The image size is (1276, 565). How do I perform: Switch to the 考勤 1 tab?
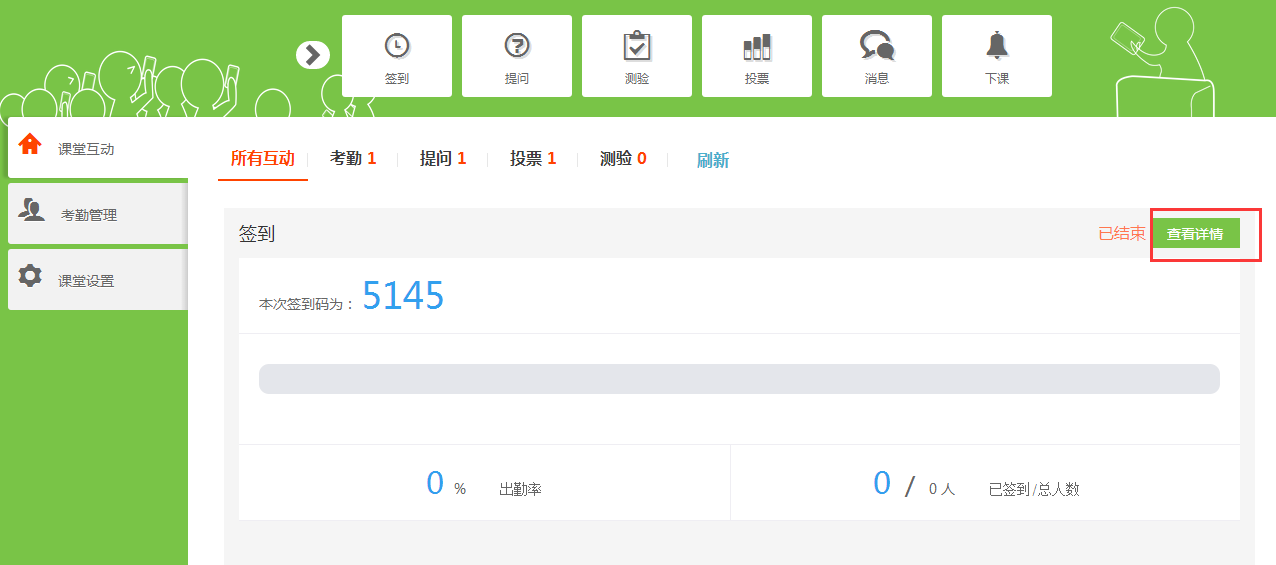point(353,158)
